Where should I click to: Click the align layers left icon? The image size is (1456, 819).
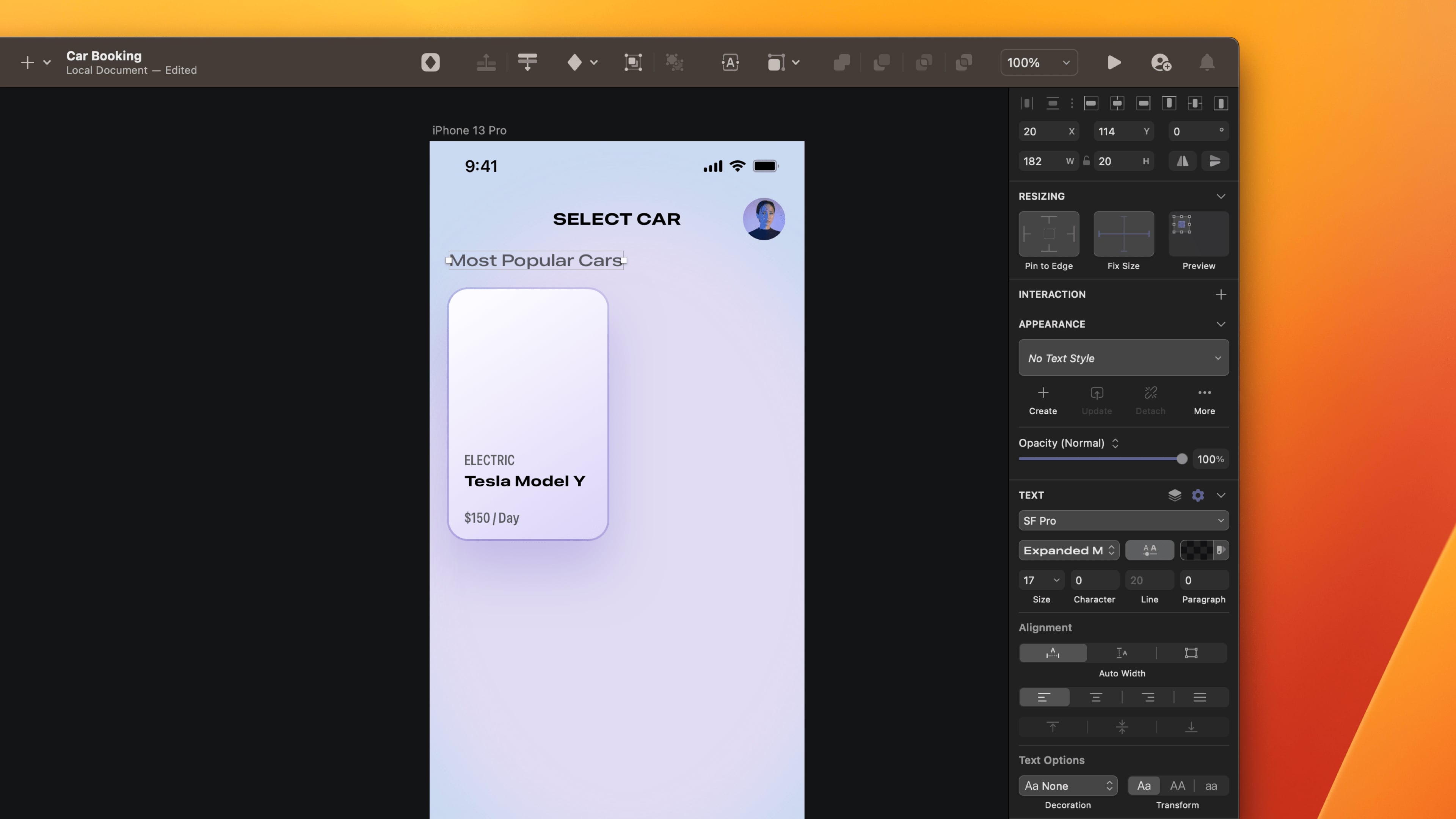(x=1091, y=103)
